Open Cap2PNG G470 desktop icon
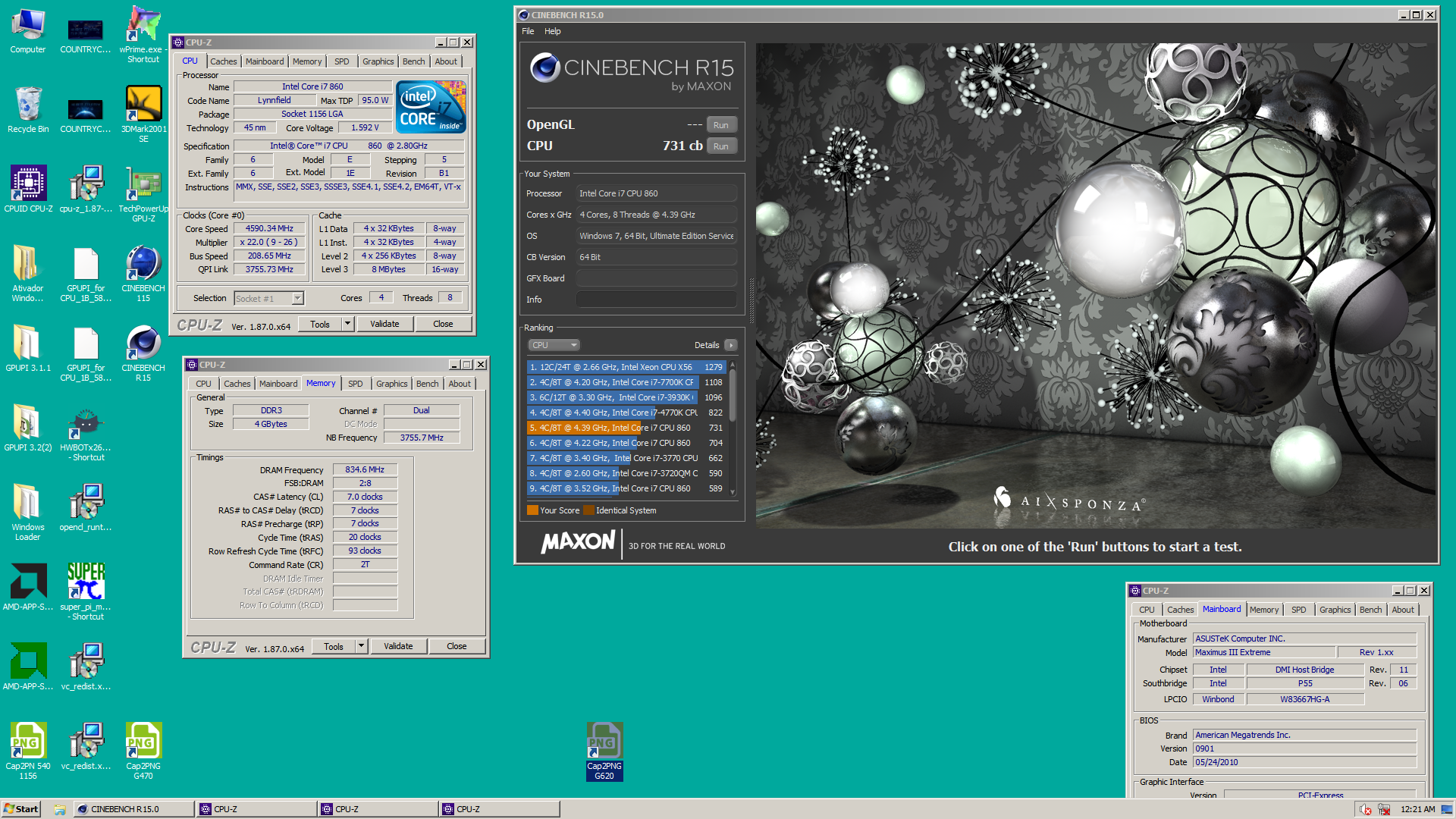Screen dimensions: 1456x819 143,751
